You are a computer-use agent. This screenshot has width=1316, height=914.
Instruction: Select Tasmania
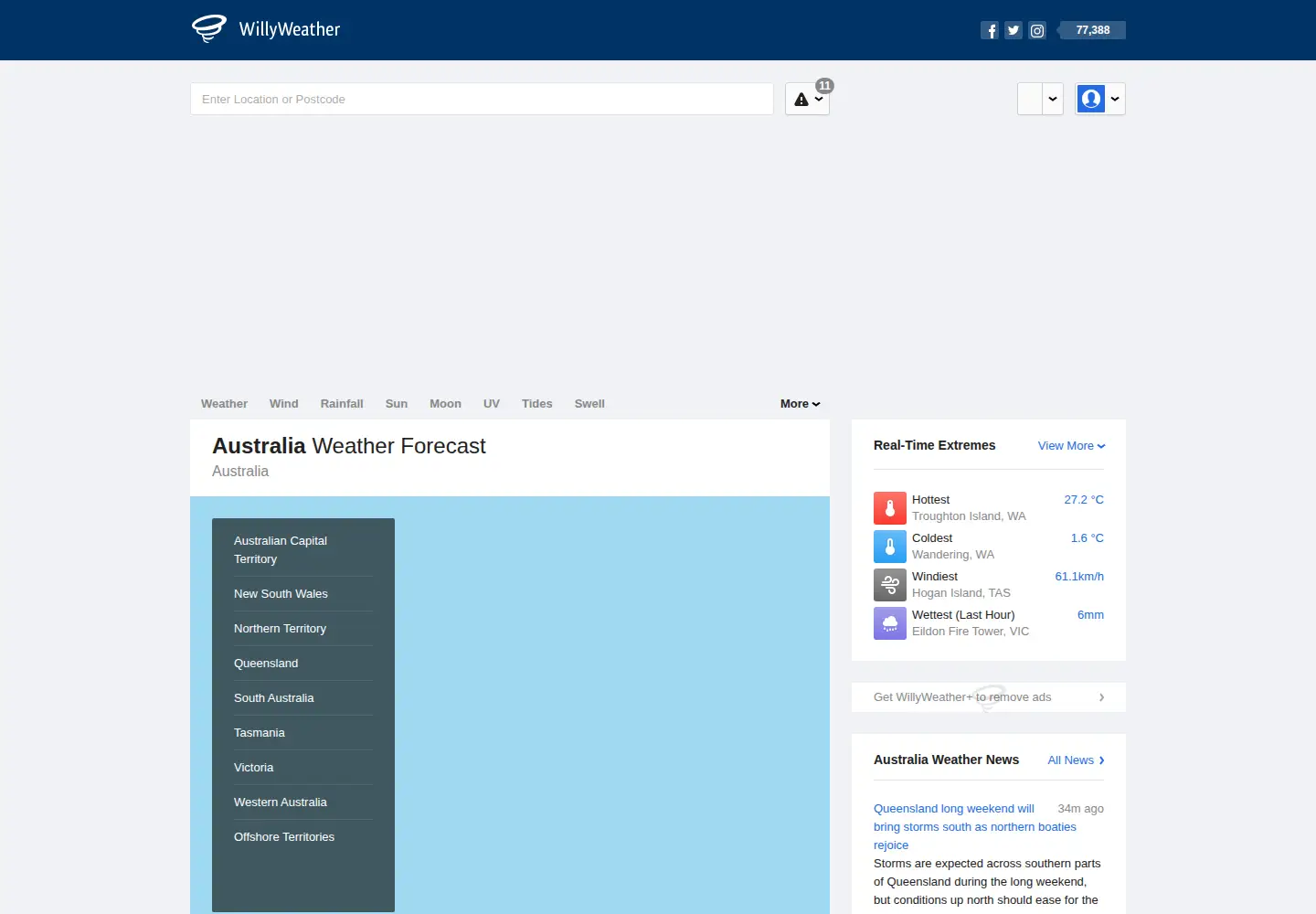tap(303, 732)
